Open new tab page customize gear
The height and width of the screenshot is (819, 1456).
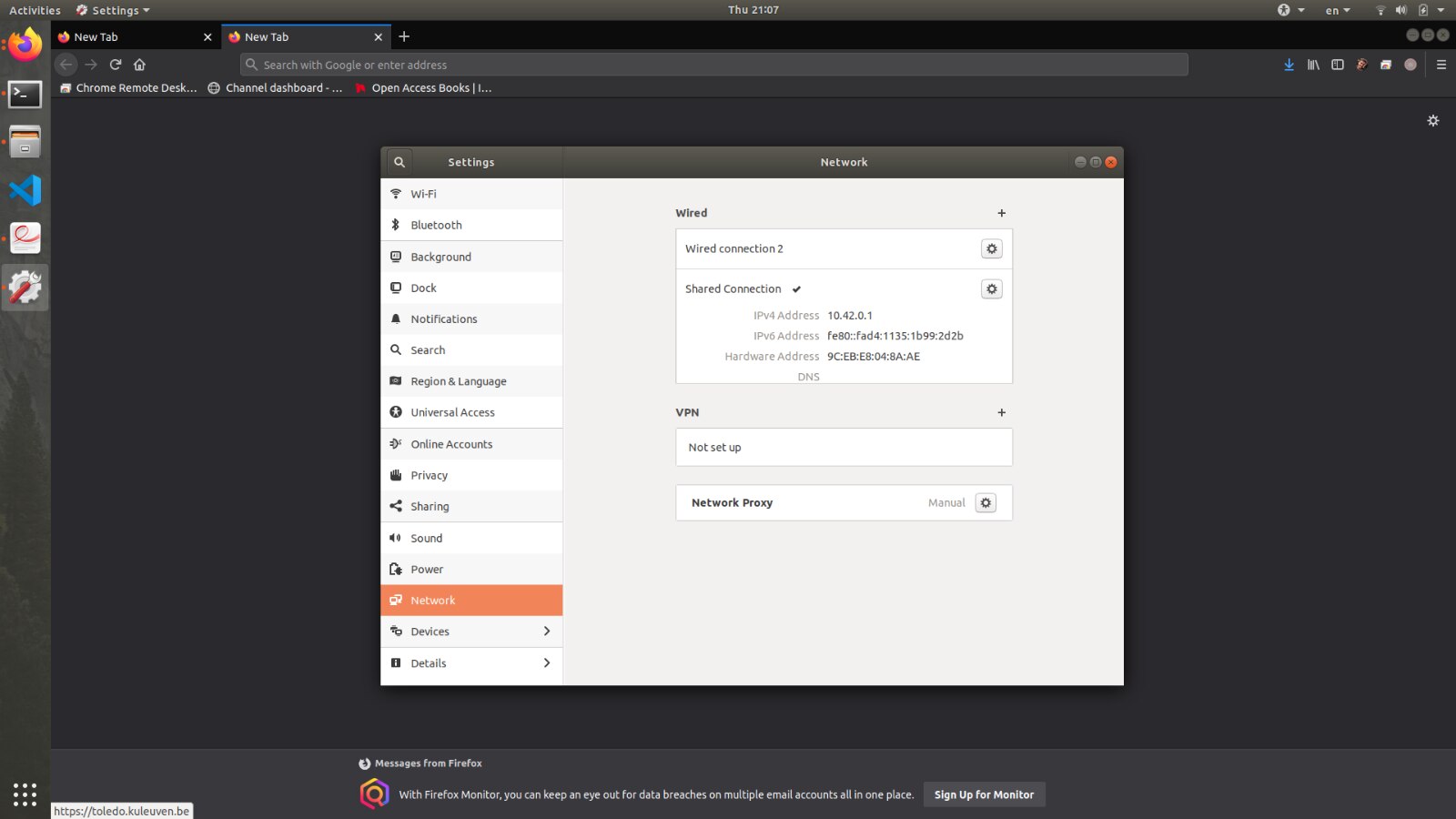[x=1433, y=121]
